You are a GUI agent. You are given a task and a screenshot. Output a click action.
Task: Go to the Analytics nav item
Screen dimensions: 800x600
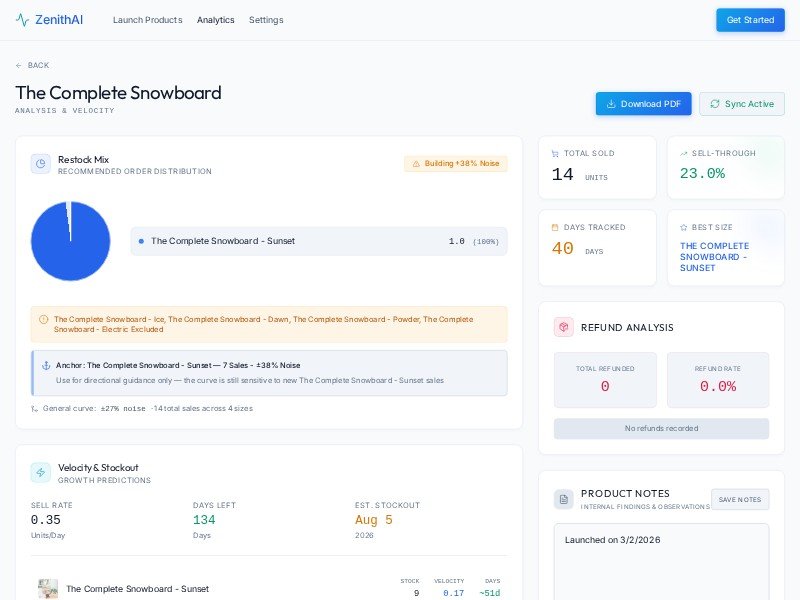pyautogui.click(x=215, y=20)
